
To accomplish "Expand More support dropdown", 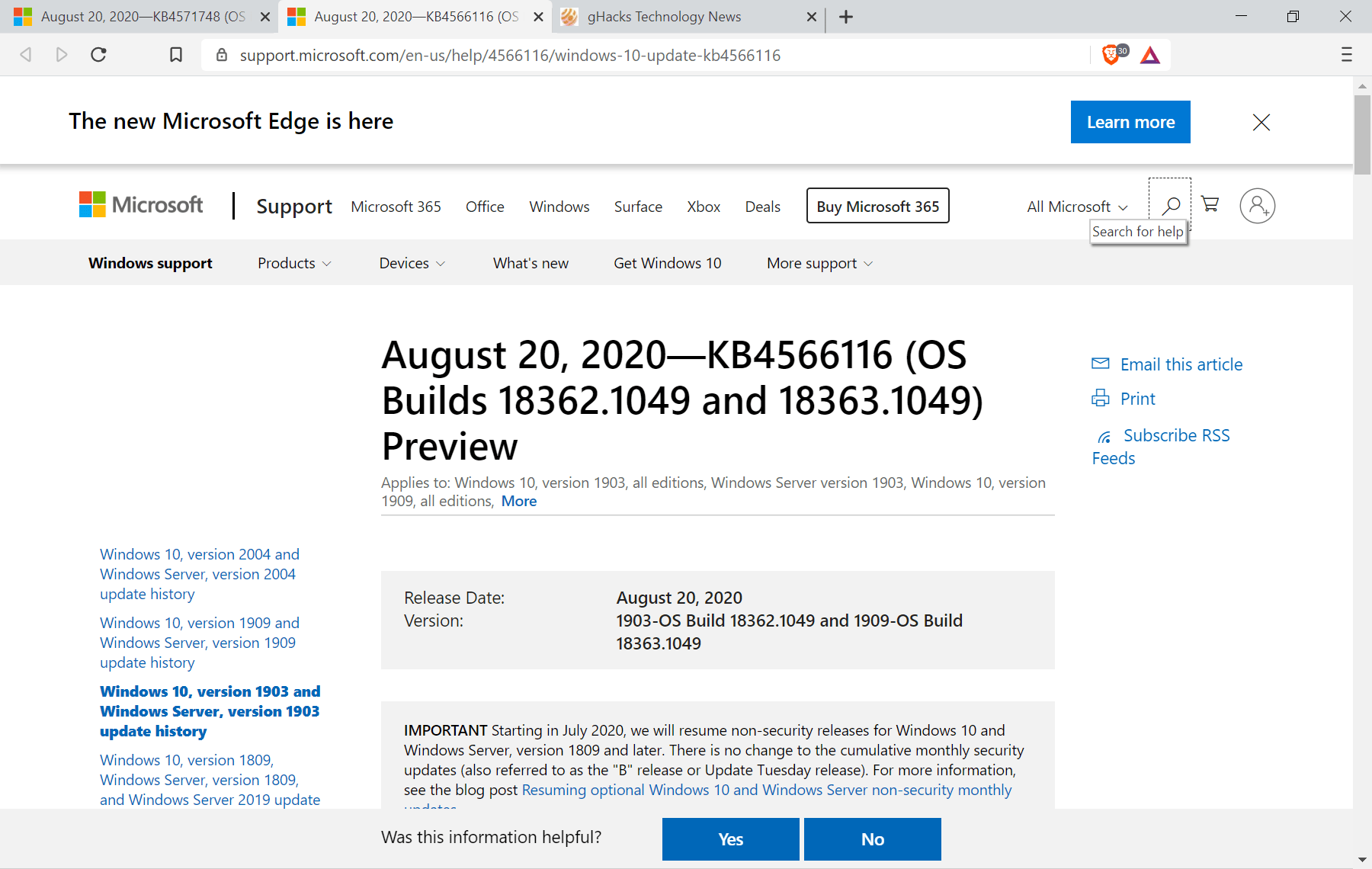I will tap(819, 263).
